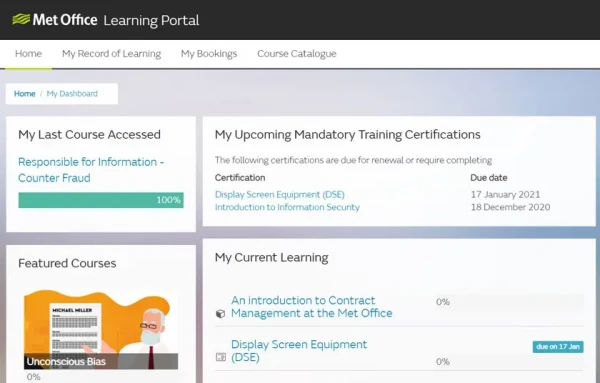600x383 pixels.
Task: Click the 'due on 17 Jan' badge
Action: [558, 347]
